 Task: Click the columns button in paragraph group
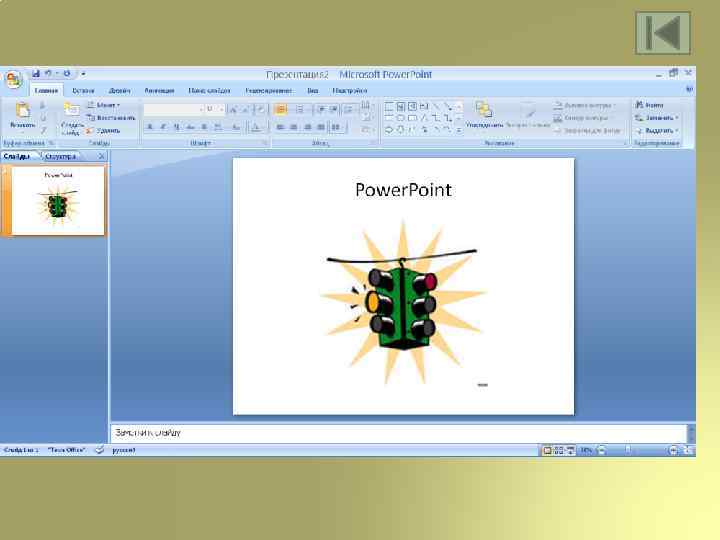tap(336, 127)
